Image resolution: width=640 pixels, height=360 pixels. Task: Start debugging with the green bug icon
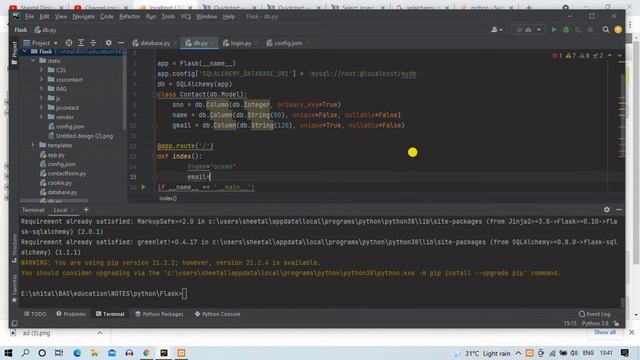point(566,30)
